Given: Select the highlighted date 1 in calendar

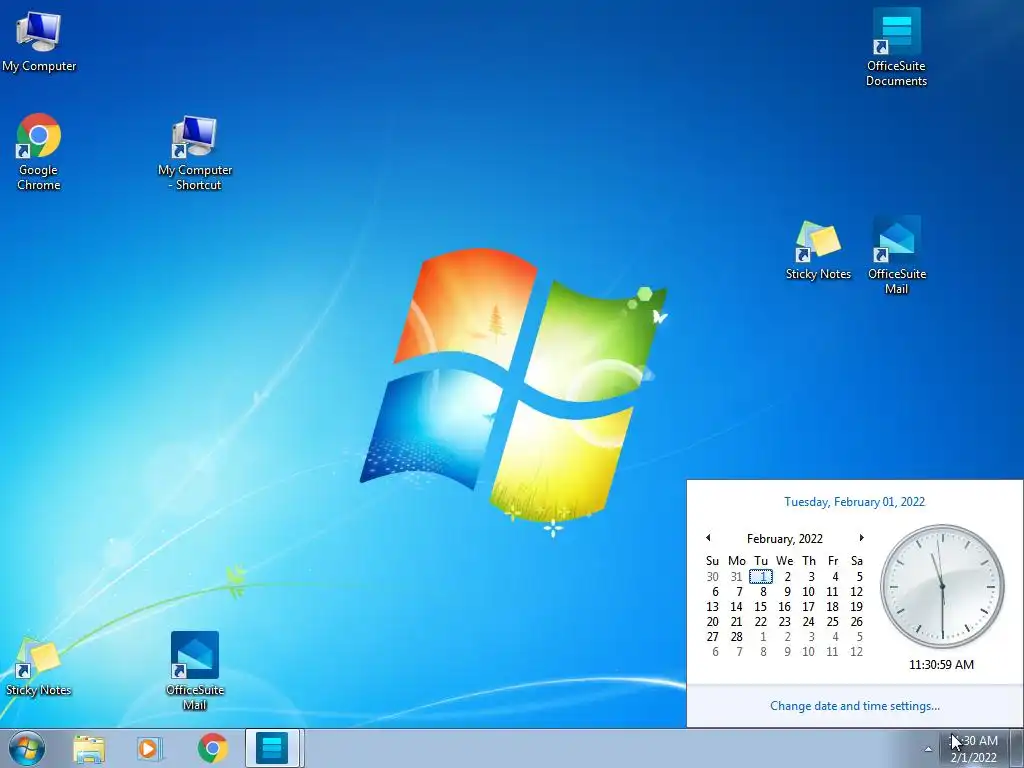Looking at the screenshot, I should [x=761, y=577].
